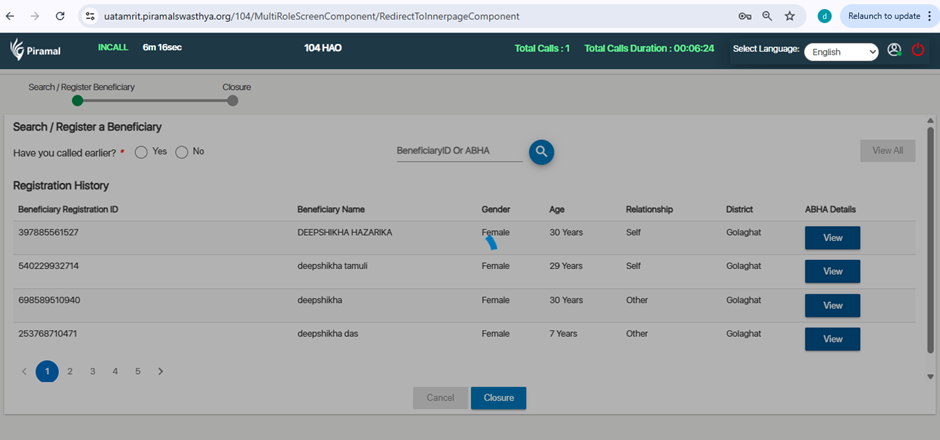
Task: Open Chrome three-dot menu
Action: pos(929,16)
